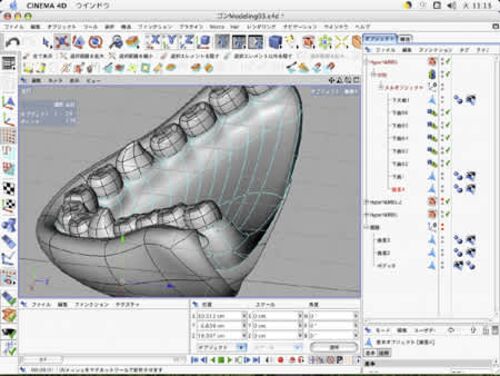Screen dimensions: 500x376
Task: Click the red record keyframe button
Action: [x=280, y=360]
